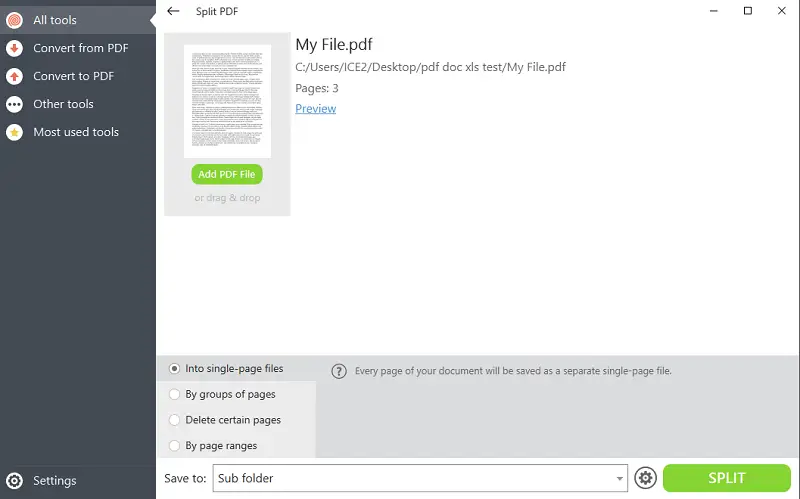The width and height of the screenshot is (800, 499).
Task: Click the Settings gear icon in sidebar
Action: tap(14, 481)
